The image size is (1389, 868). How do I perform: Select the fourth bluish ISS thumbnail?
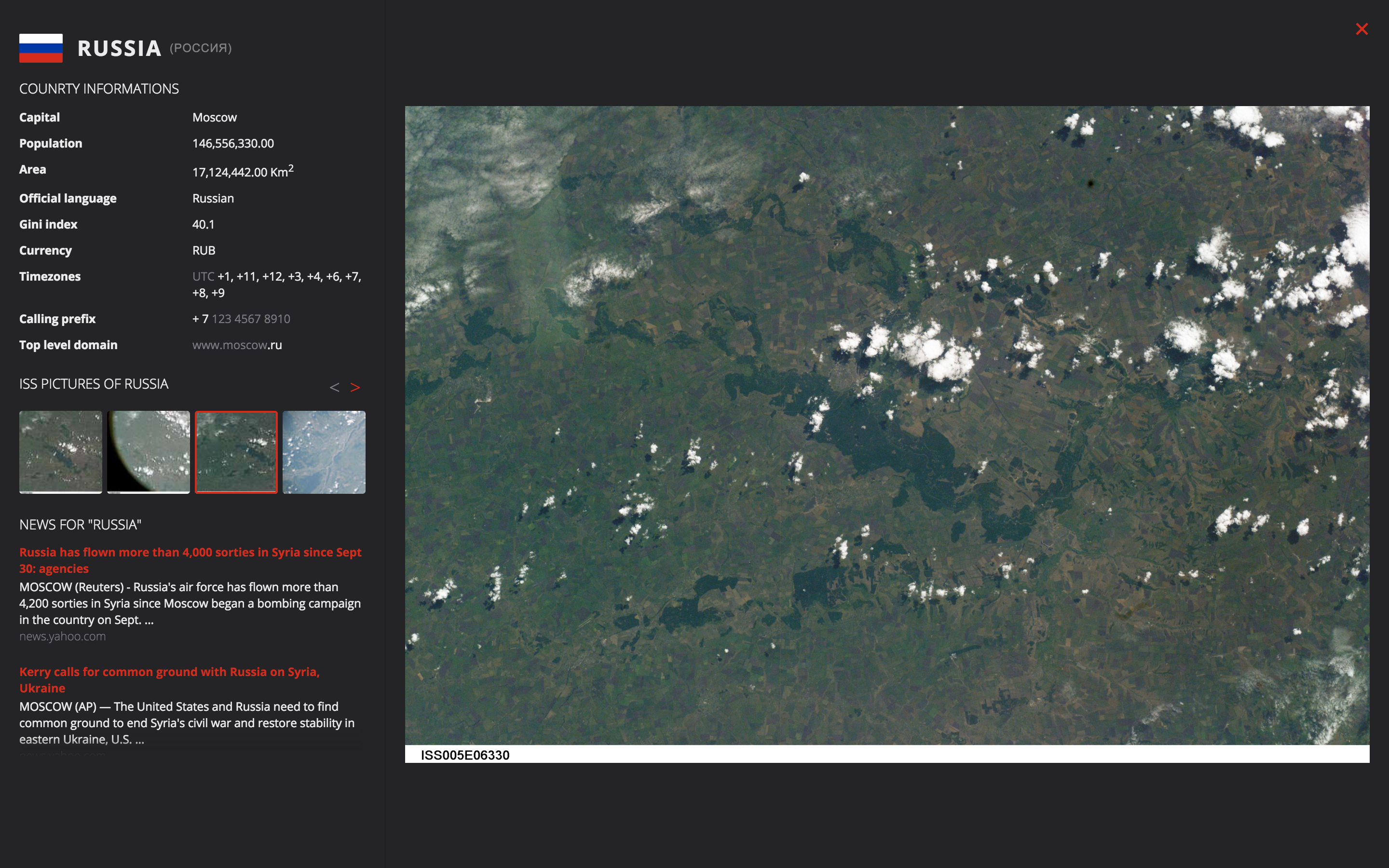[324, 452]
